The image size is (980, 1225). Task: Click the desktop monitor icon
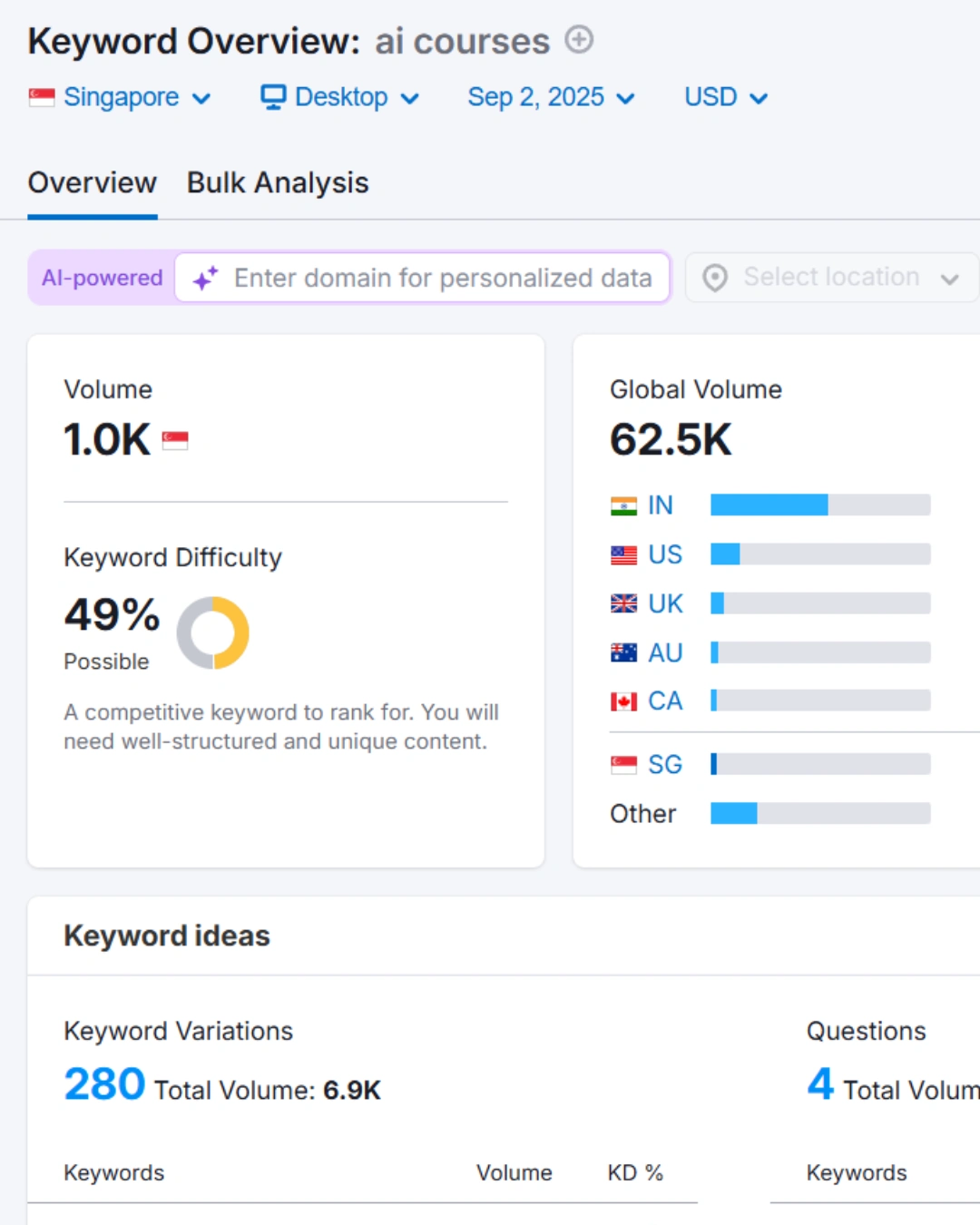click(x=273, y=97)
